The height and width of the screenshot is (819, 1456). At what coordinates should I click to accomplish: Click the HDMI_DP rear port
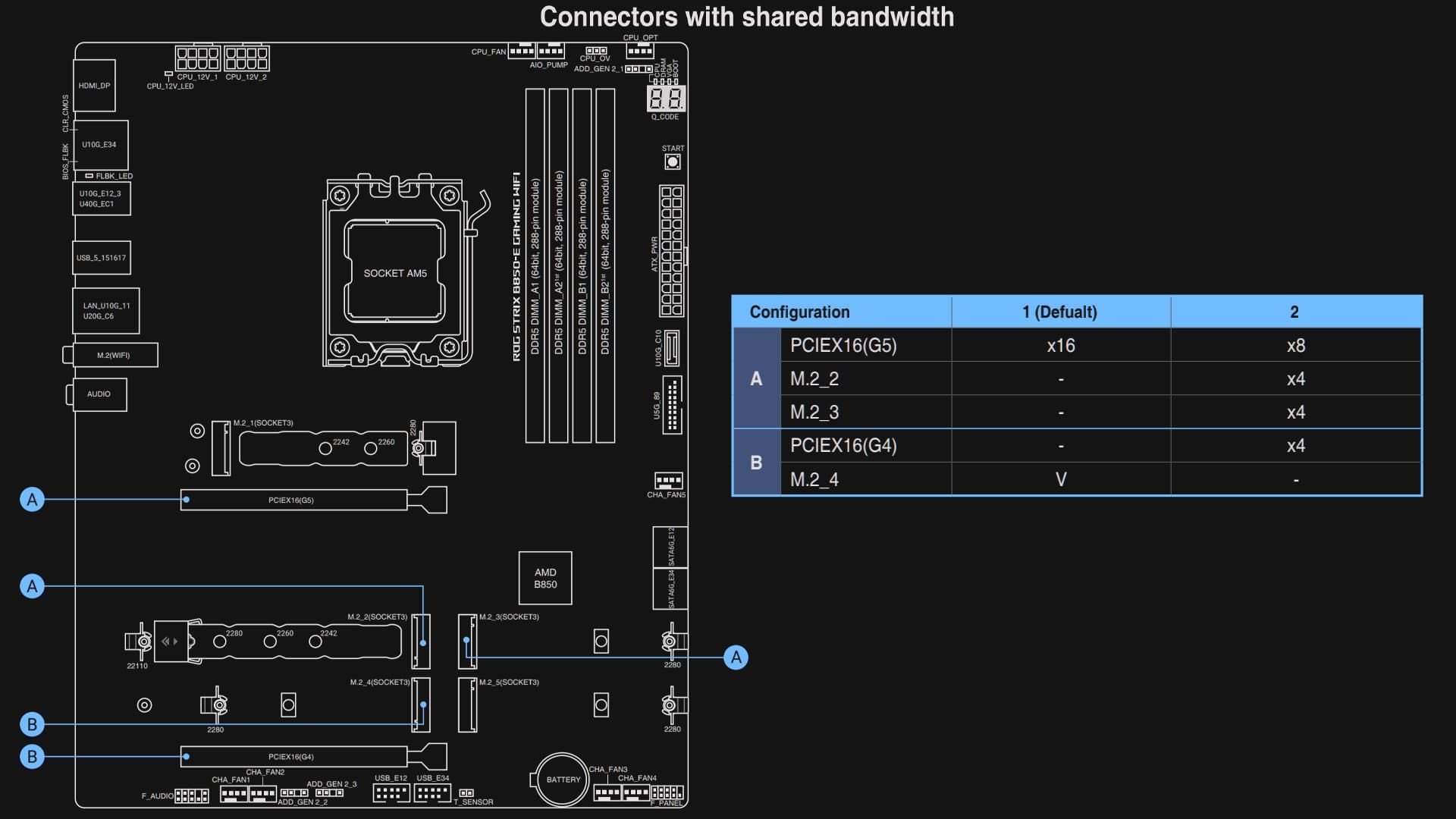(95, 86)
